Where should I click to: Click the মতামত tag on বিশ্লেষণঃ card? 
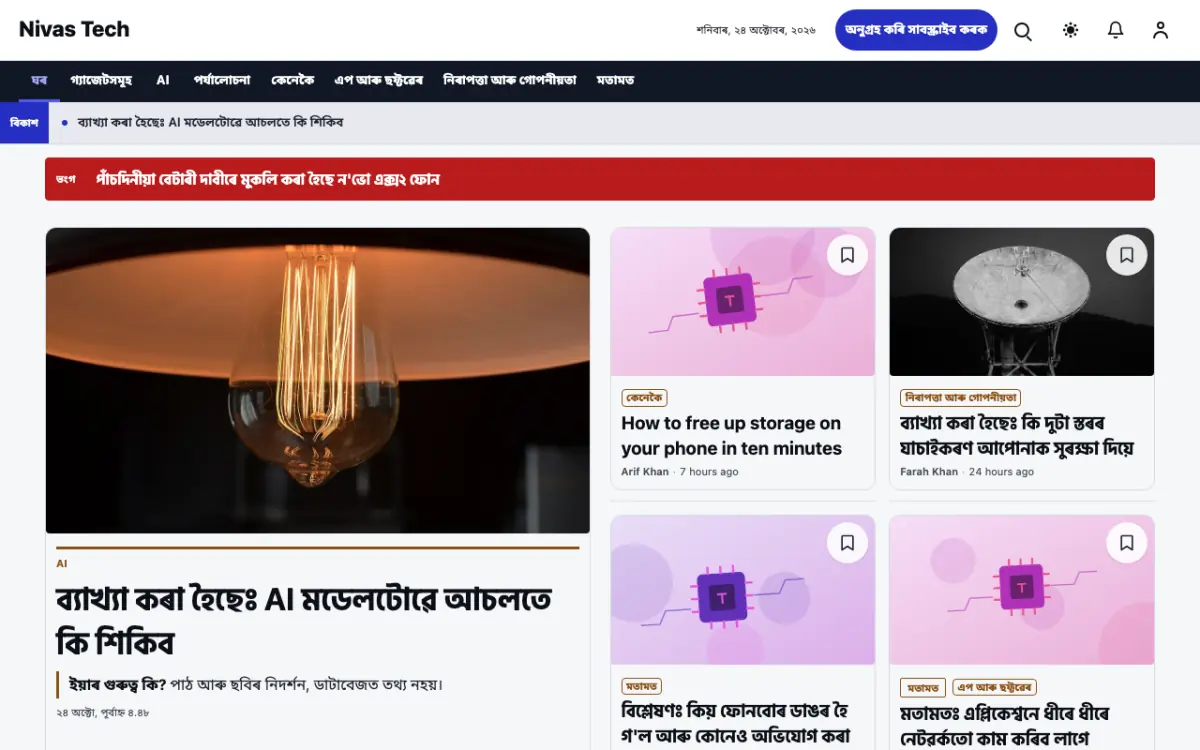point(641,687)
